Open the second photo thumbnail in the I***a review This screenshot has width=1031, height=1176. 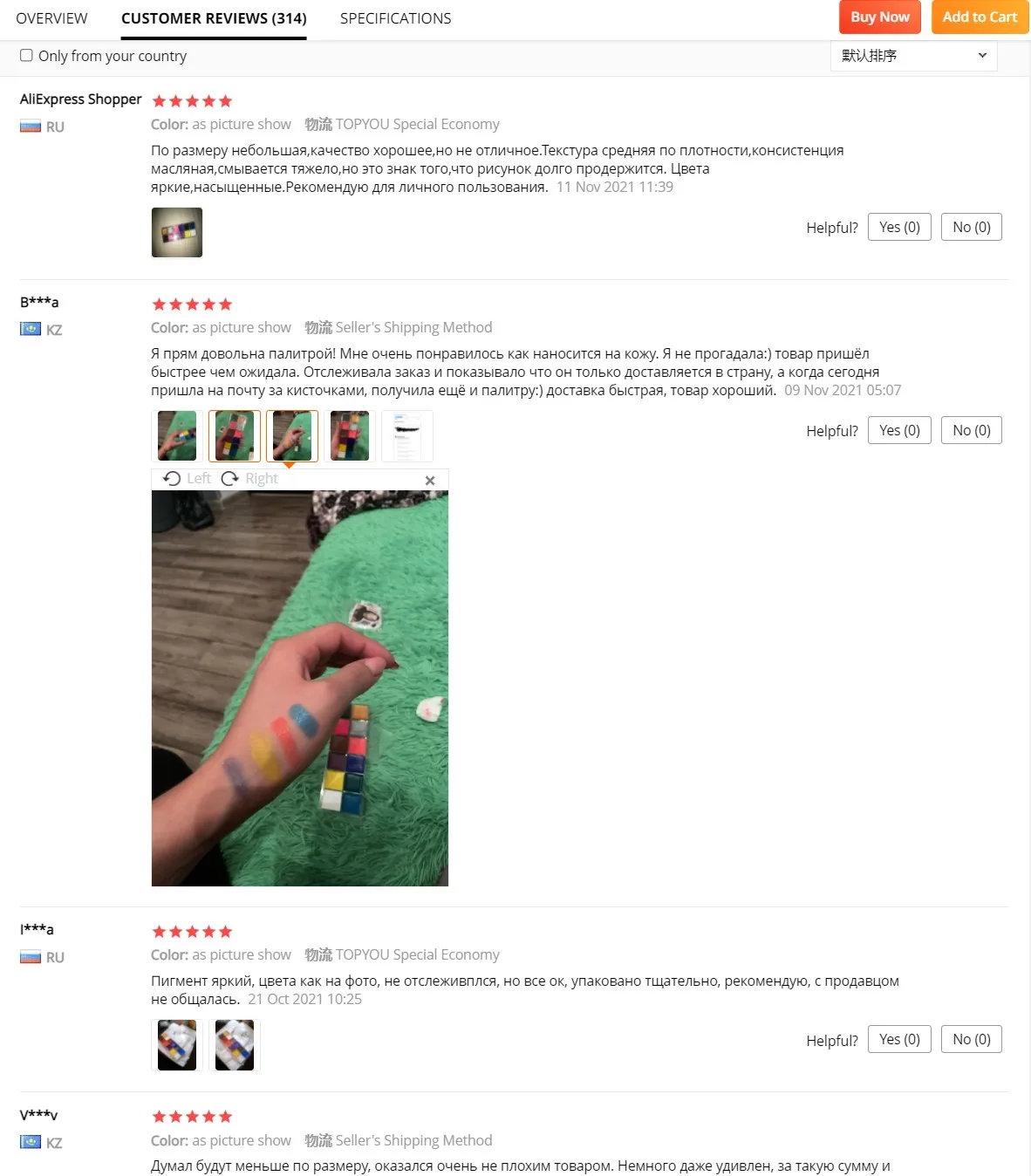(235, 1045)
